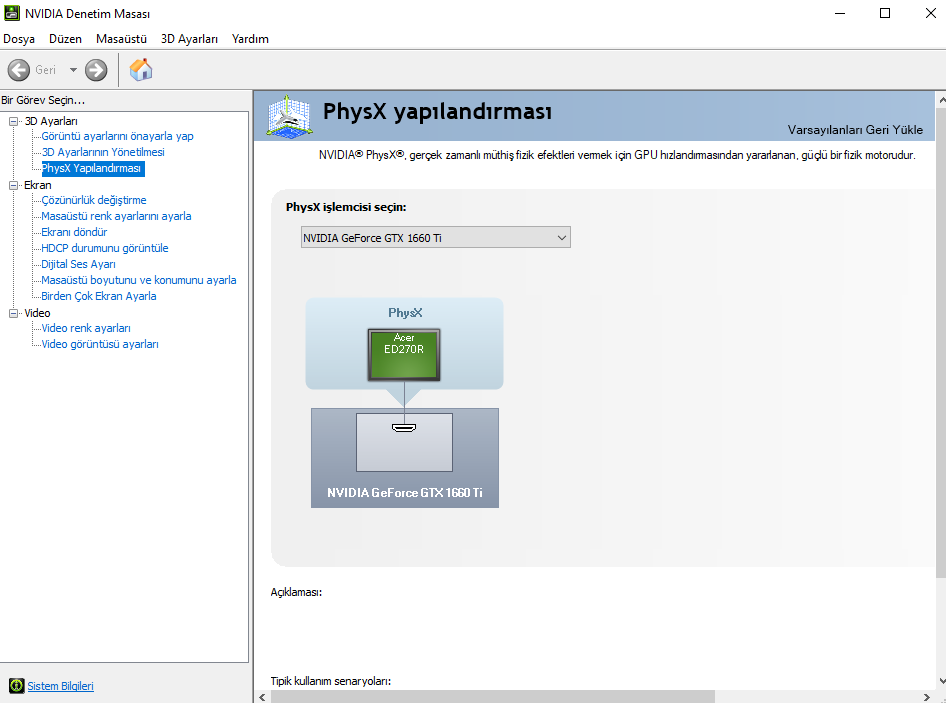
Task: Open the Dosya menu
Action: coord(19,39)
